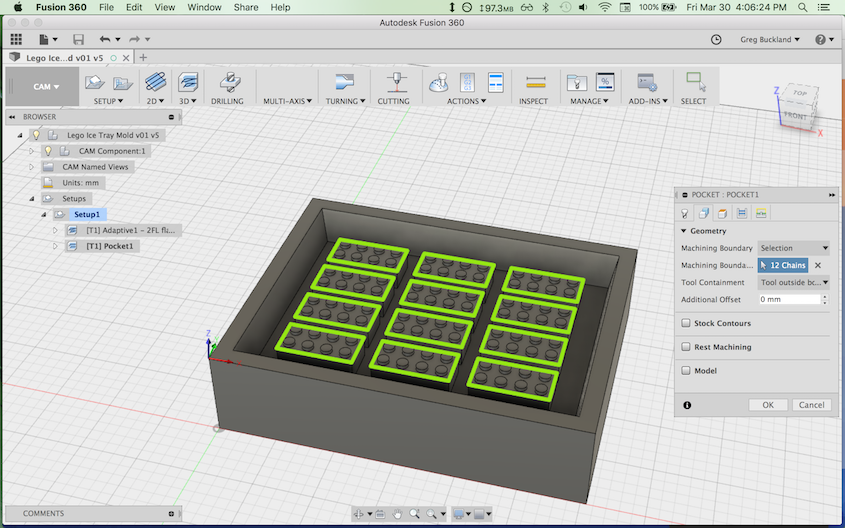
Task: Open the Greg Buckland account dropdown
Action: pyautogui.click(x=770, y=39)
